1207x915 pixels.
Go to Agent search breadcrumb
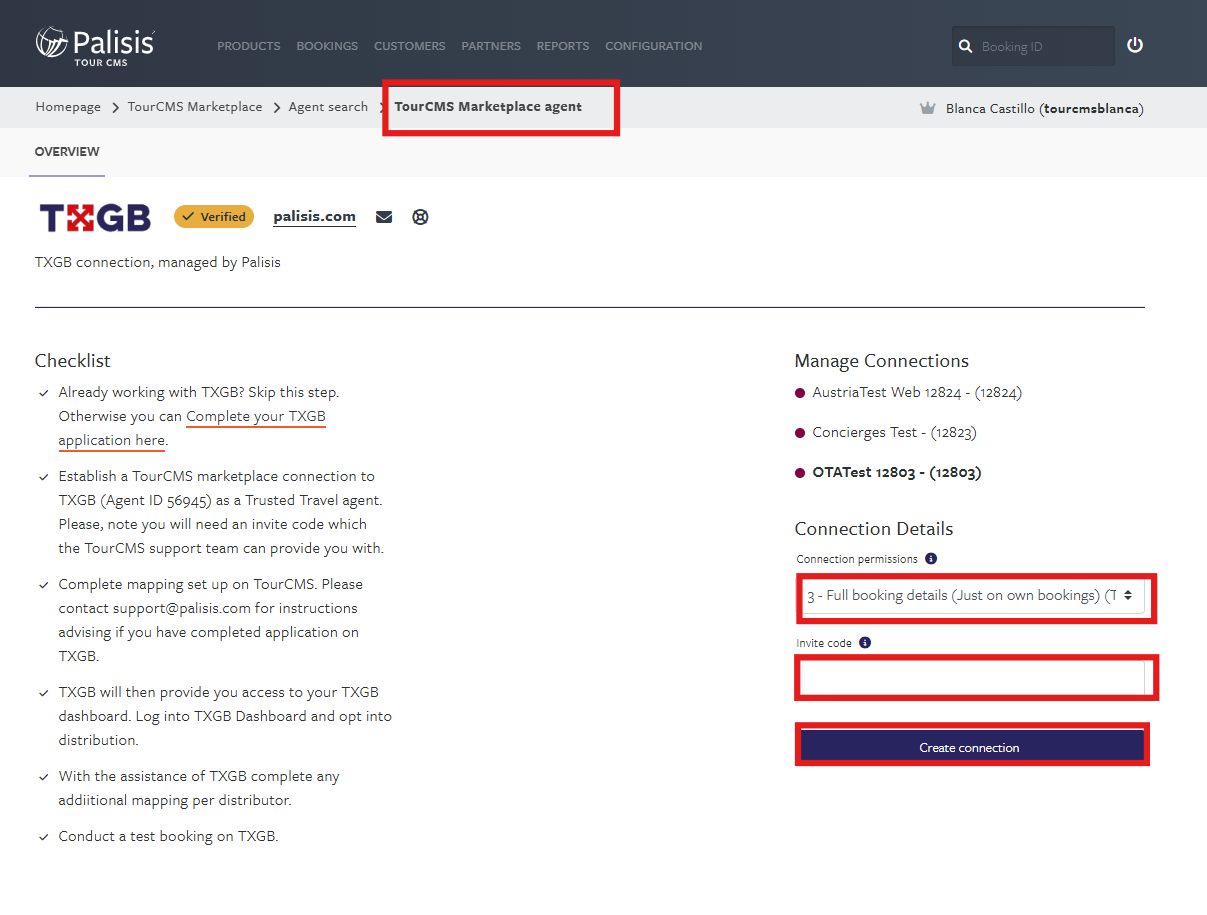328,107
